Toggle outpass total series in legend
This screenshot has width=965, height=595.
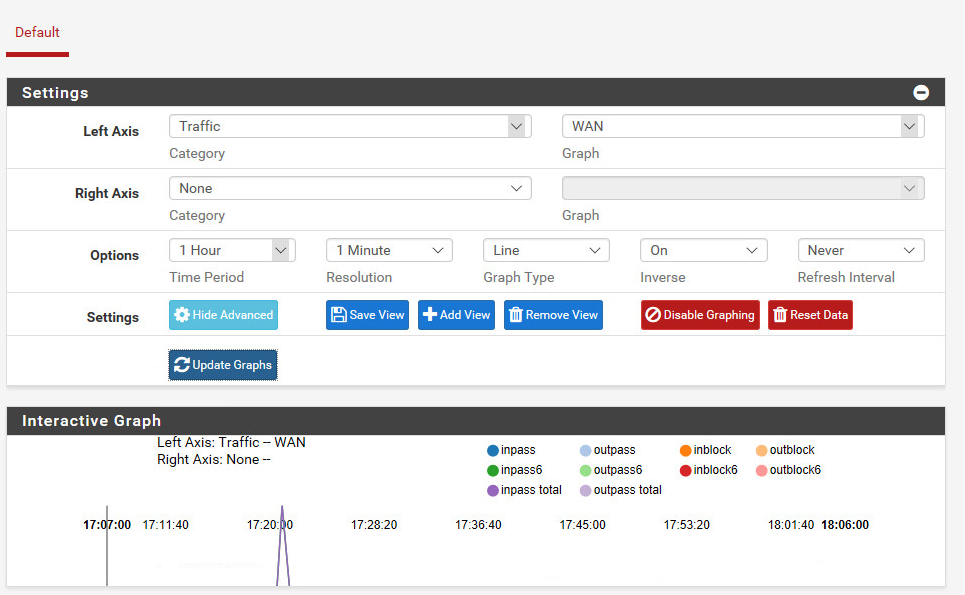(x=621, y=490)
